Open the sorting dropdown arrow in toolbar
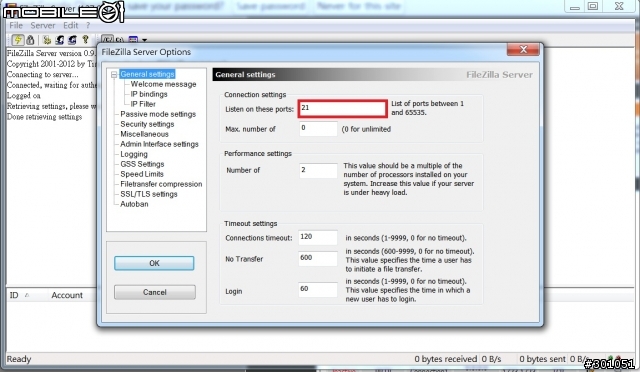The image size is (640, 372). click(x=144, y=40)
